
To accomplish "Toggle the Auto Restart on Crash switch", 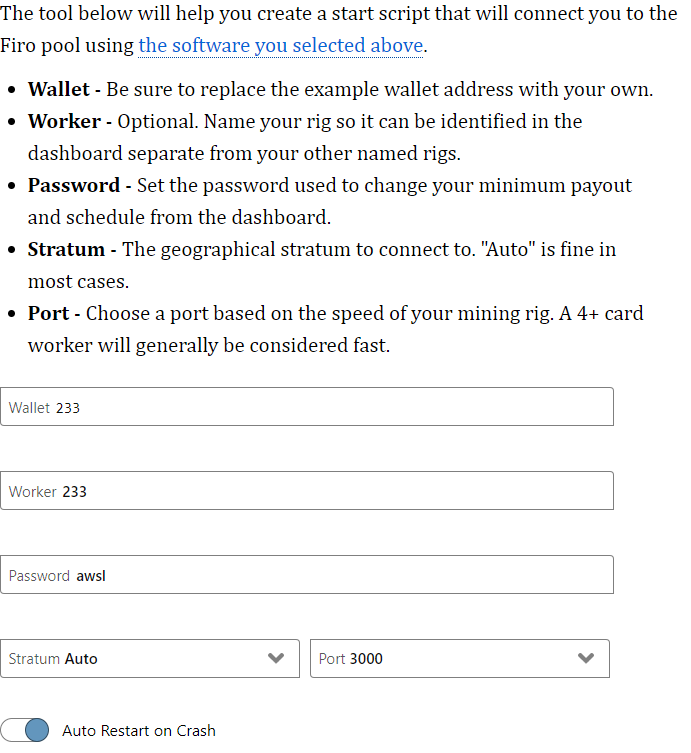I will click(25, 730).
